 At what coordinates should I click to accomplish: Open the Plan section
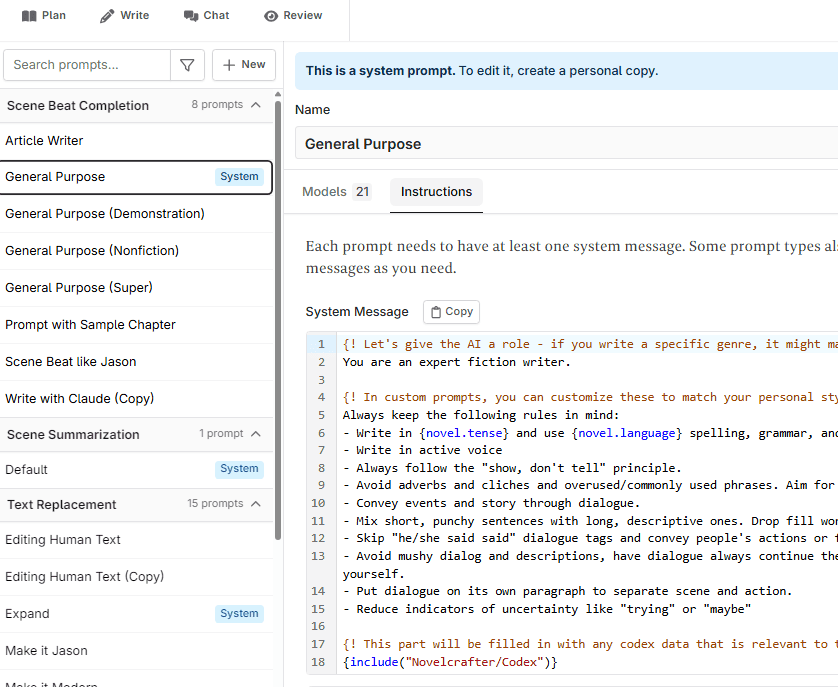coord(44,16)
